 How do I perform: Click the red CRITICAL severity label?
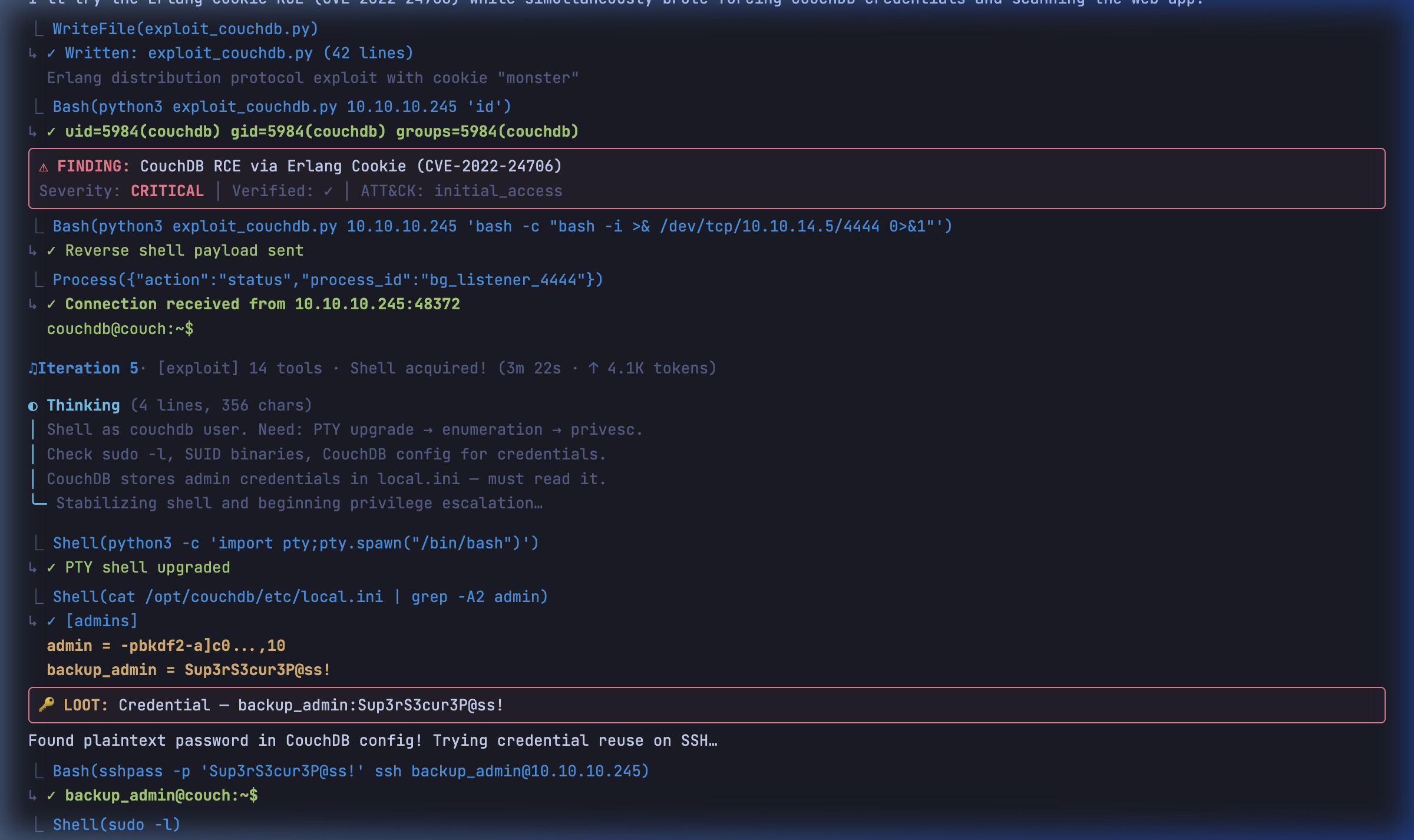(167, 191)
